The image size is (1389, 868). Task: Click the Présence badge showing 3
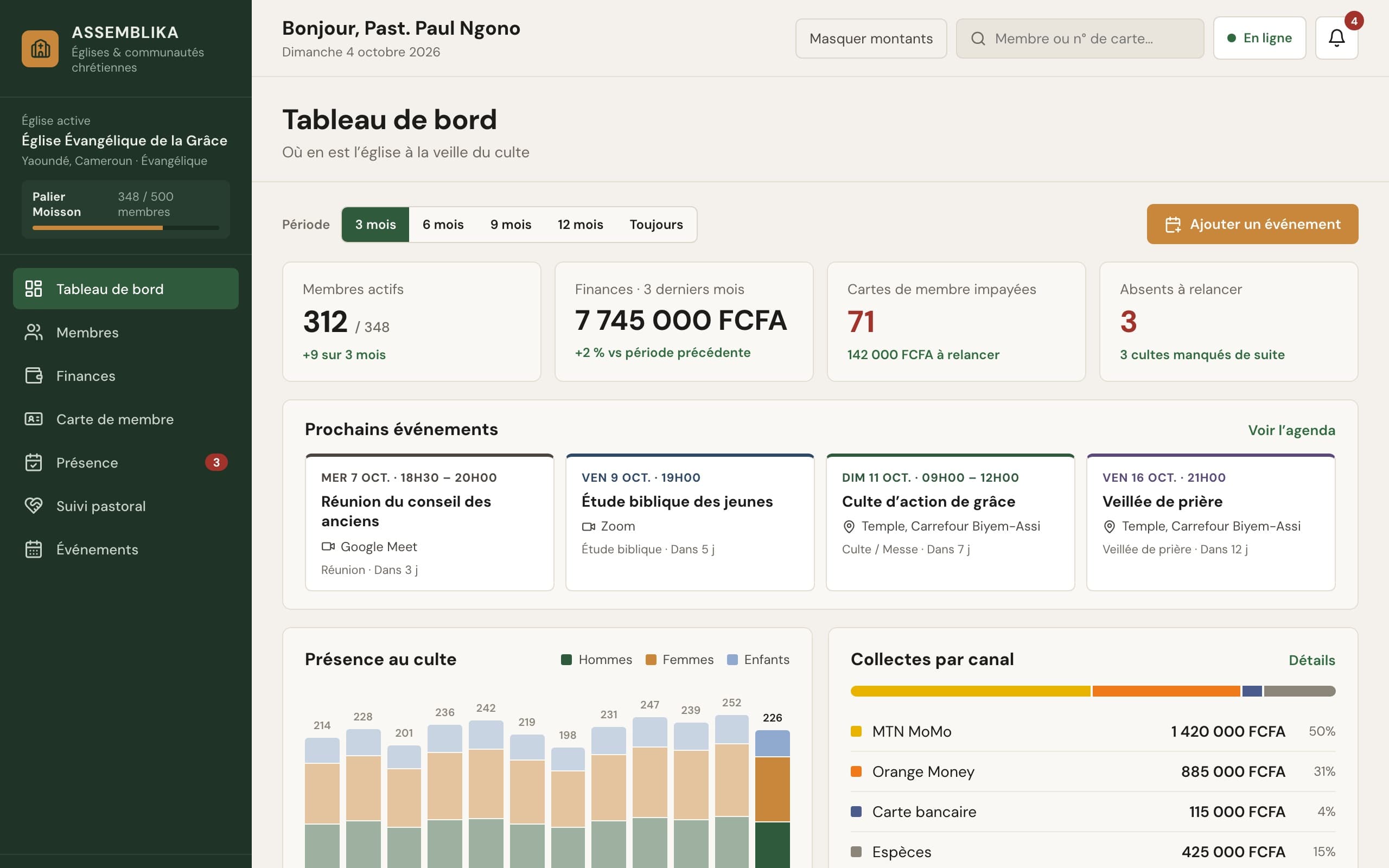tap(216, 463)
